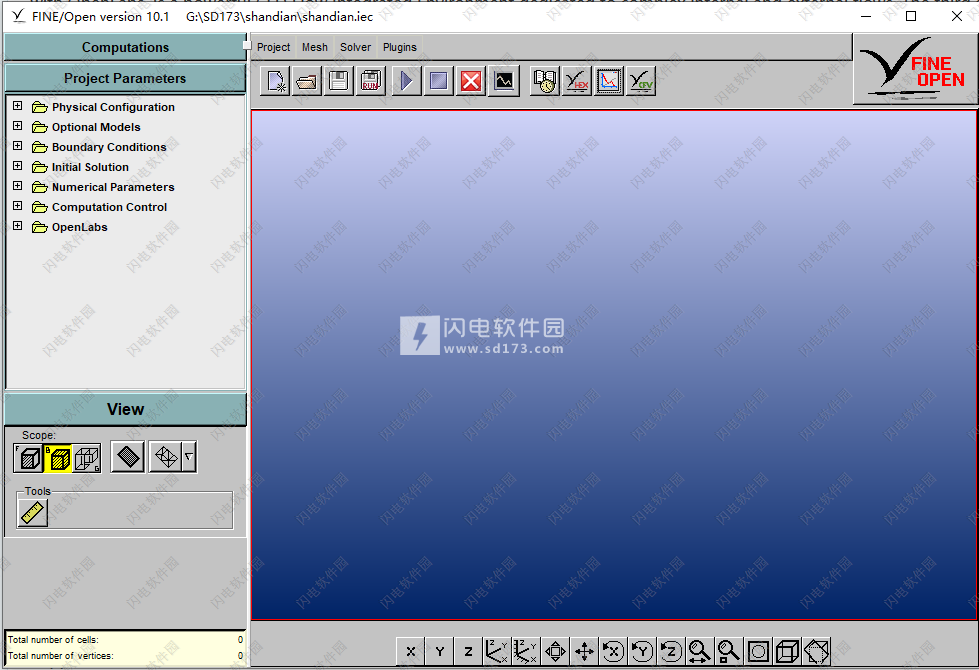Viewport: 979px width, 670px height.
Task: Kill the solver with the red X icon
Action: pyautogui.click(x=471, y=81)
